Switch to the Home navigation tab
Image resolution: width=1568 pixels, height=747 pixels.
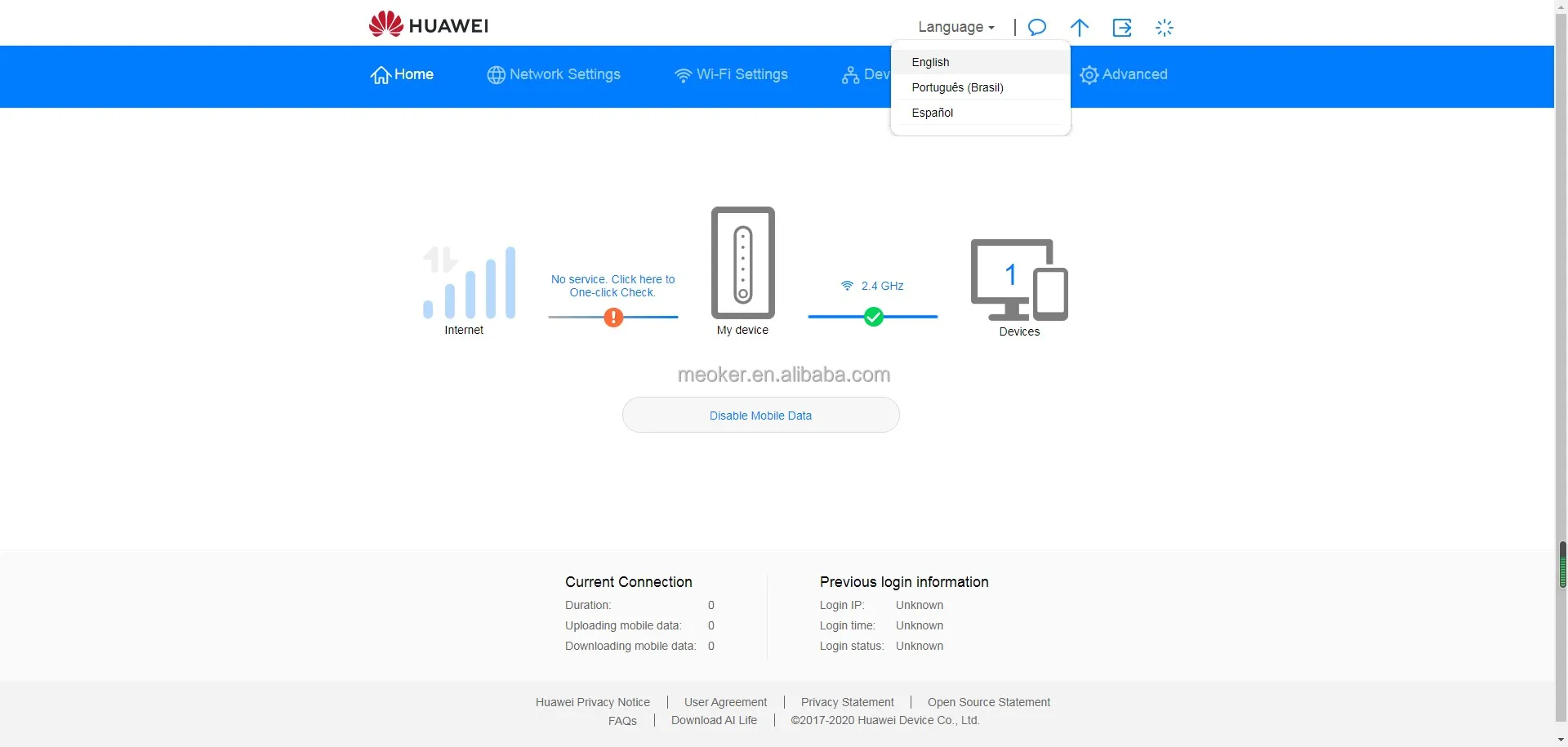402,74
